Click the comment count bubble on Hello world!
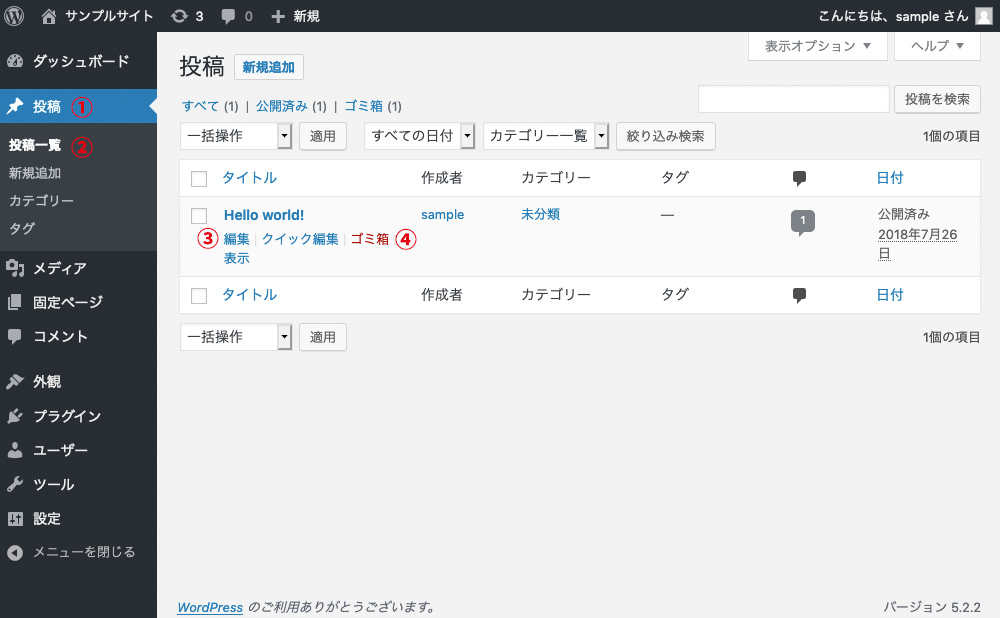1000x618 pixels. click(801, 221)
